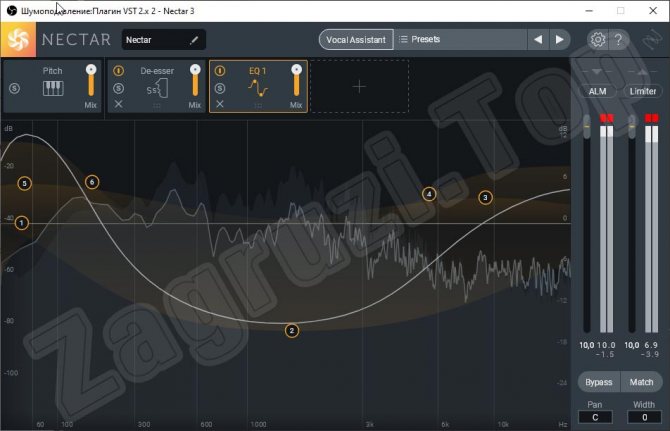Screen dimensions: 670x431
Task: Select the EQ 1 curve icon
Action: [x=258, y=88]
